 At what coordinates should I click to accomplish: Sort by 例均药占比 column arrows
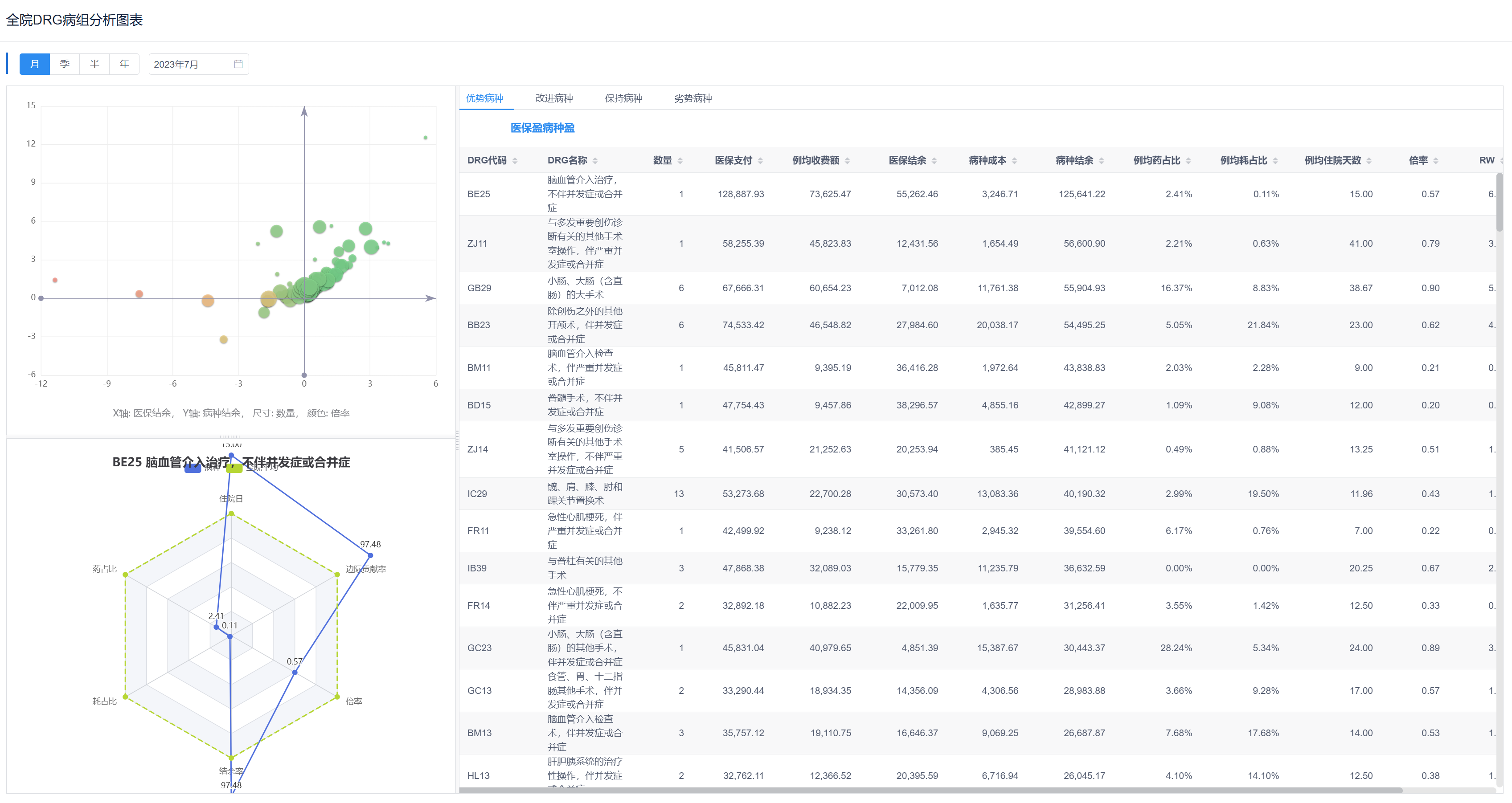[1188, 161]
